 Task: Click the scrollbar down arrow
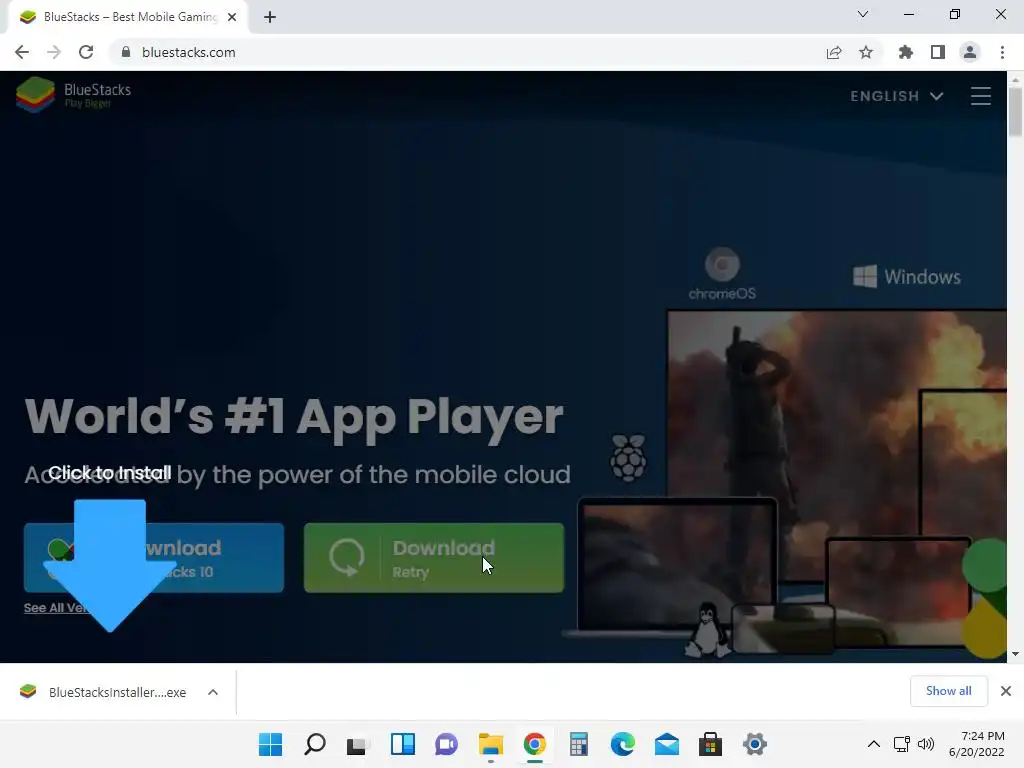click(x=1015, y=654)
